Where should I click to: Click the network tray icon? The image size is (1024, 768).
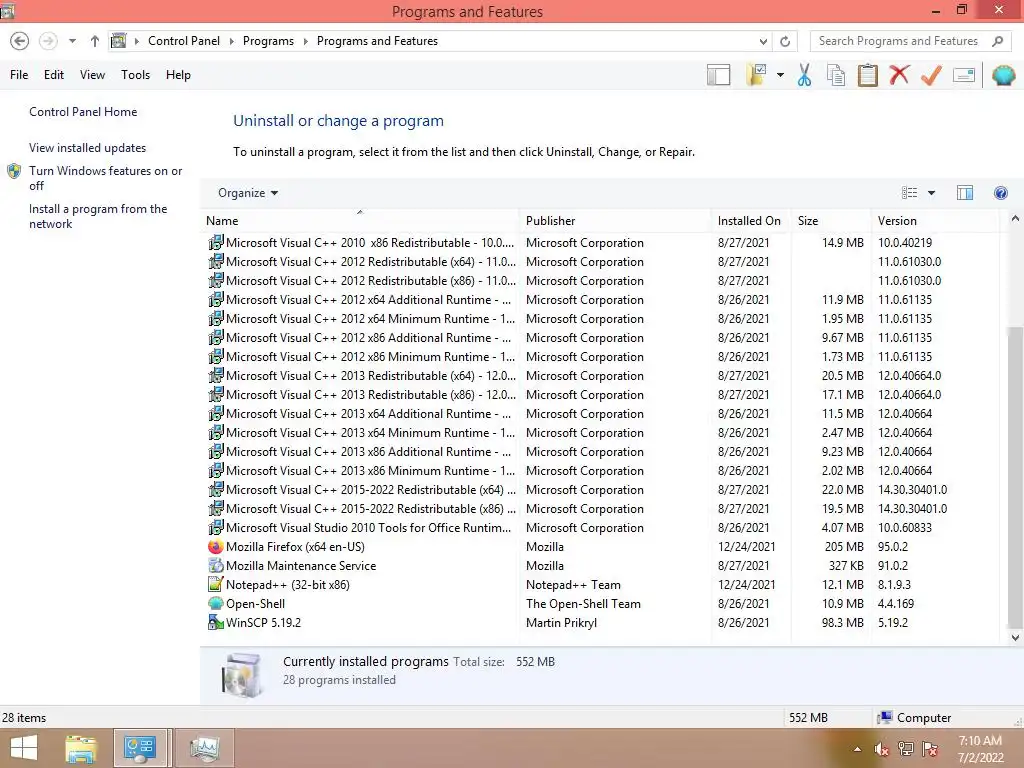click(906, 749)
